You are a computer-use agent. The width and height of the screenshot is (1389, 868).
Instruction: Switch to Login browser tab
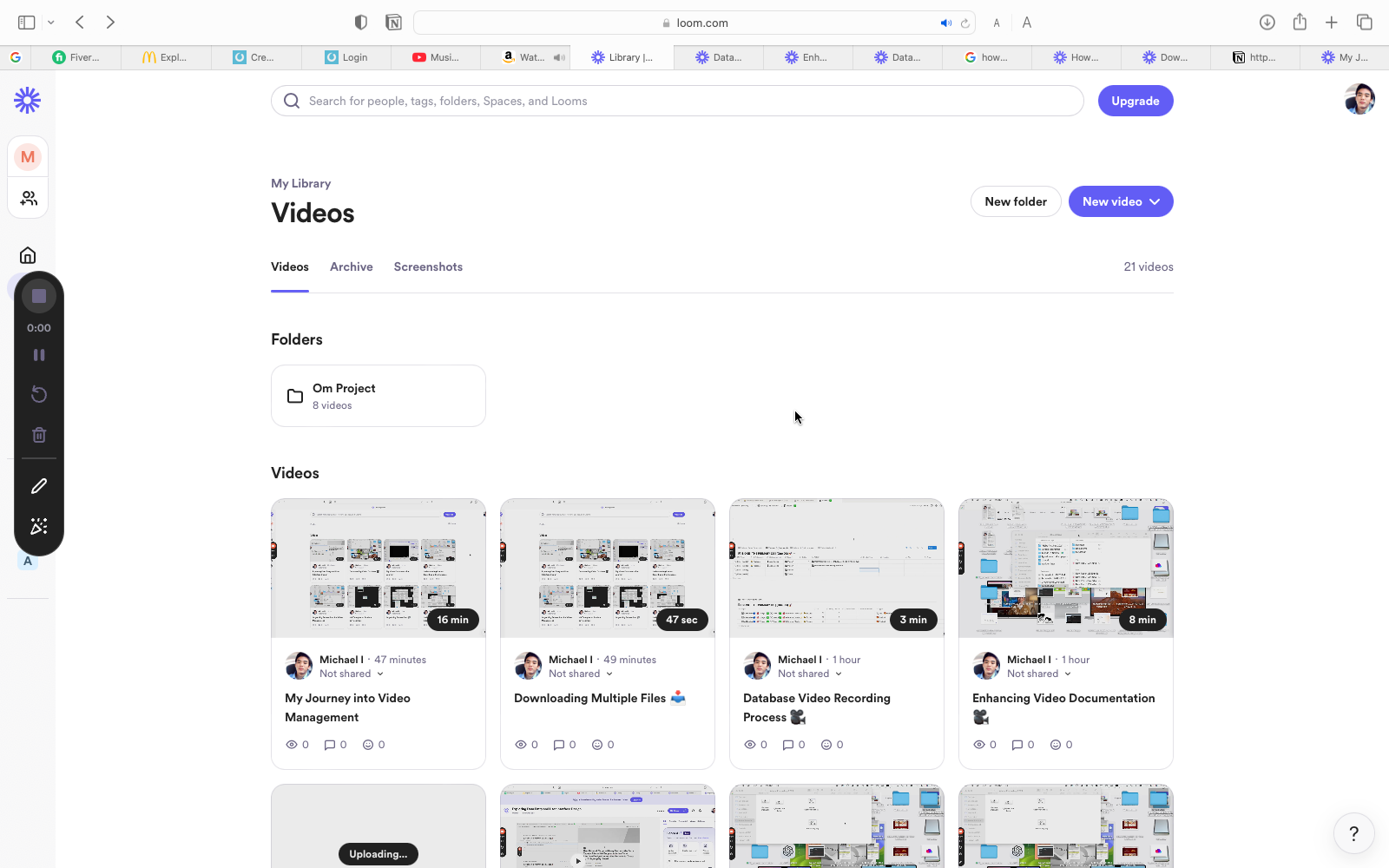(x=346, y=57)
